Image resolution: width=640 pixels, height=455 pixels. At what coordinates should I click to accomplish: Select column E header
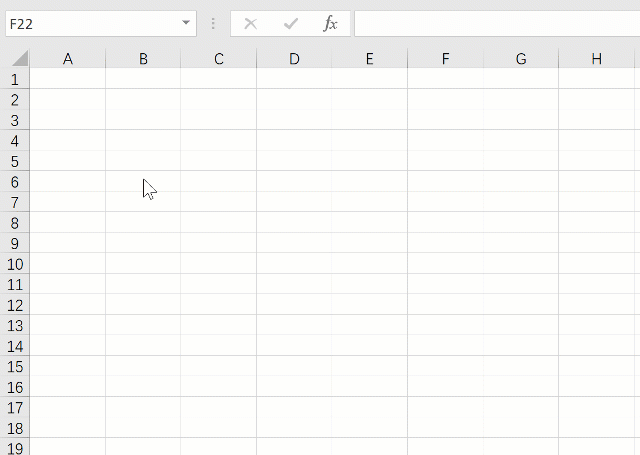(x=369, y=59)
